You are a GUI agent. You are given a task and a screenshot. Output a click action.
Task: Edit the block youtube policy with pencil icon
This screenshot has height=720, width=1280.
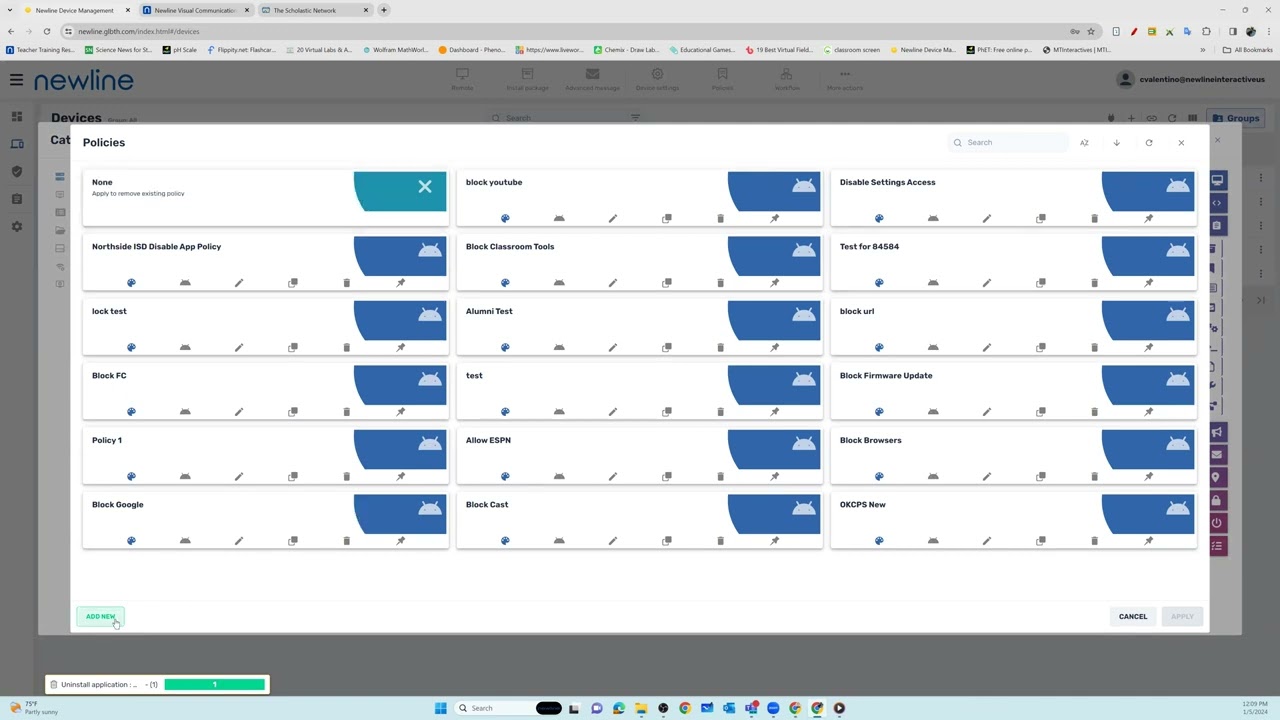coord(613,218)
